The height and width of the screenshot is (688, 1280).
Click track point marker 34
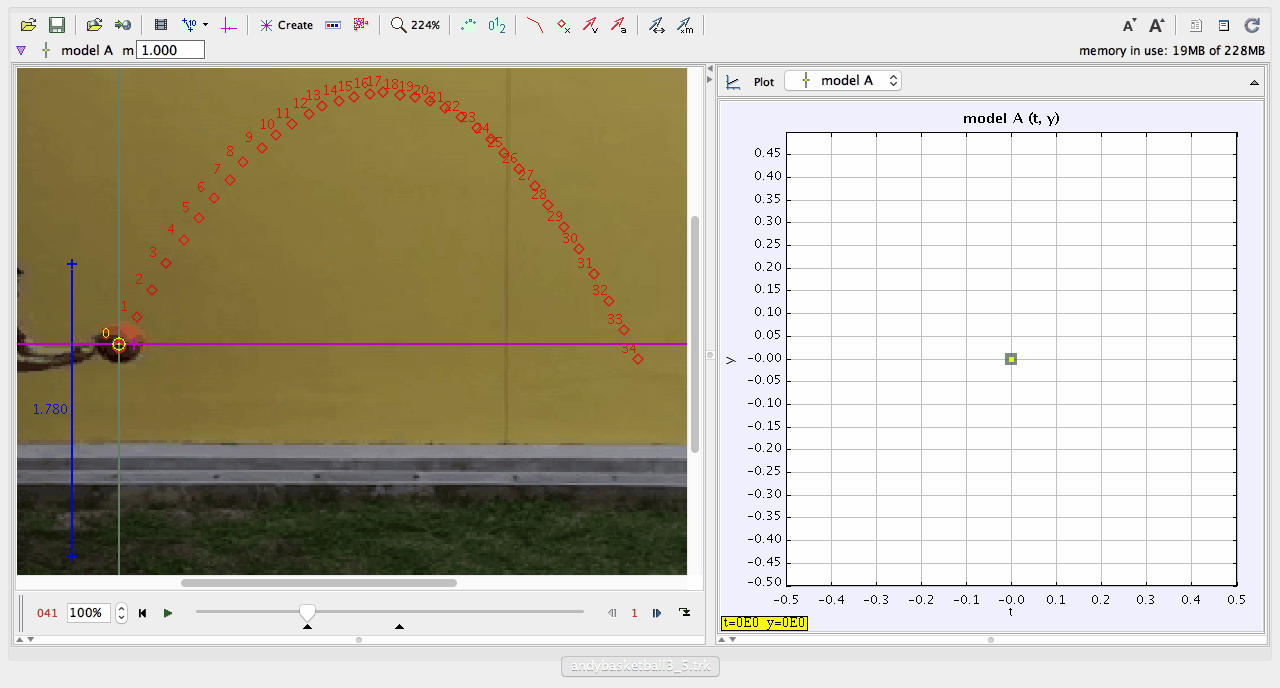(638, 358)
